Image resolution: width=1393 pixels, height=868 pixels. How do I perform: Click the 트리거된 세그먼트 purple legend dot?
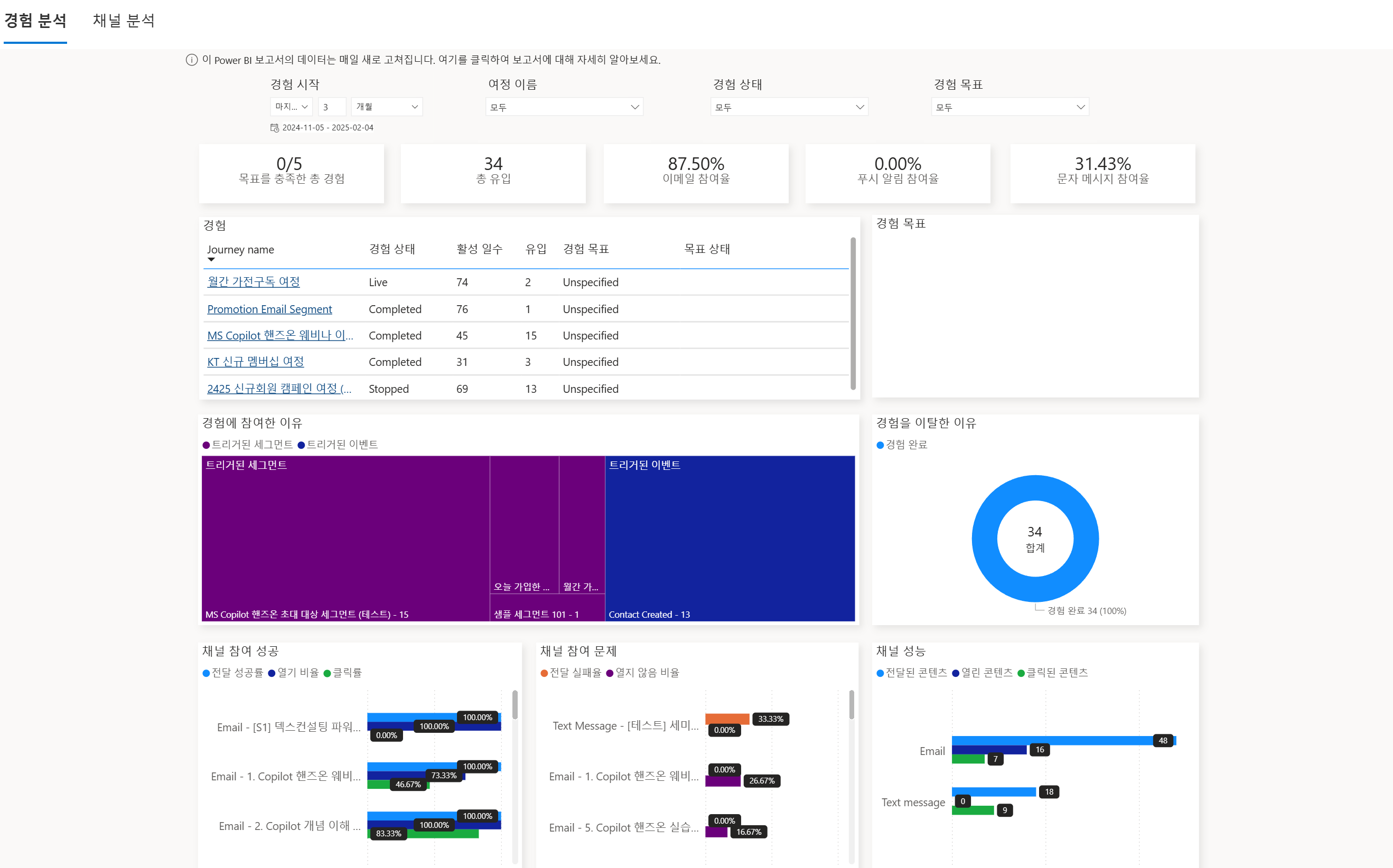click(206, 445)
